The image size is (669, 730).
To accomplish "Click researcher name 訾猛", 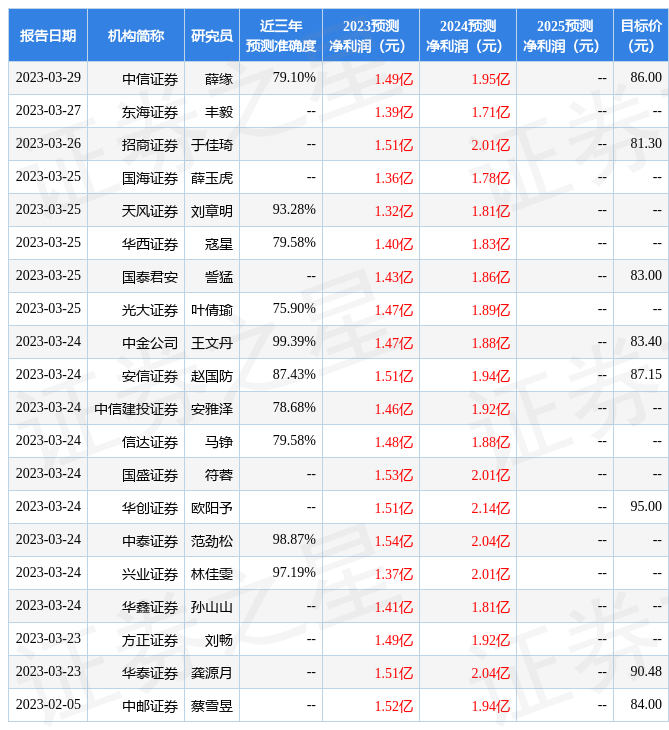I will [219, 277].
